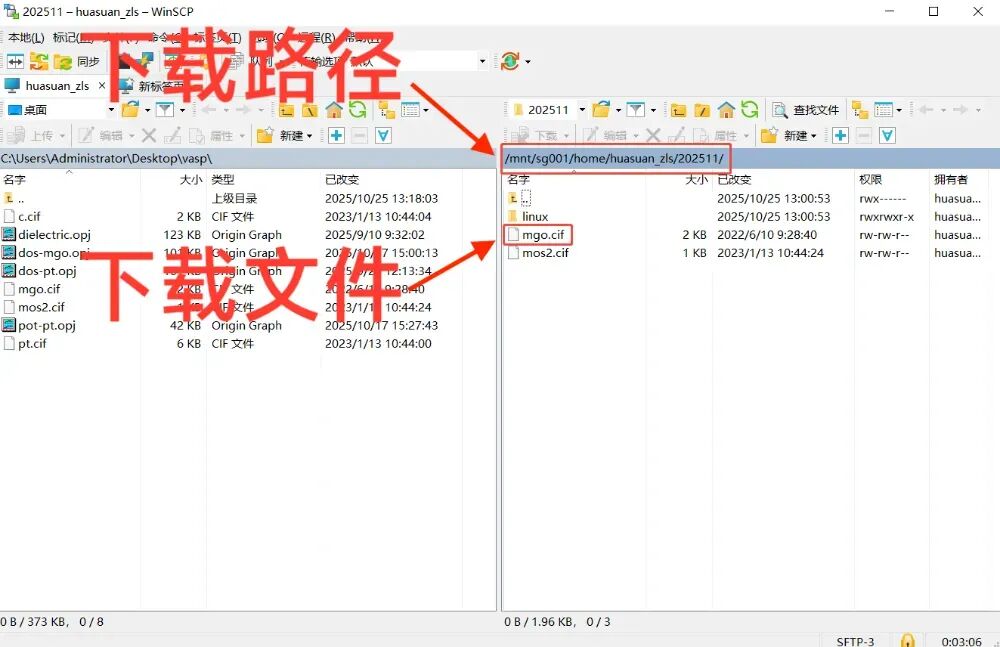The height and width of the screenshot is (647, 1000).
Task: Click the remote panel home directory icon
Action: click(x=727, y=110)
